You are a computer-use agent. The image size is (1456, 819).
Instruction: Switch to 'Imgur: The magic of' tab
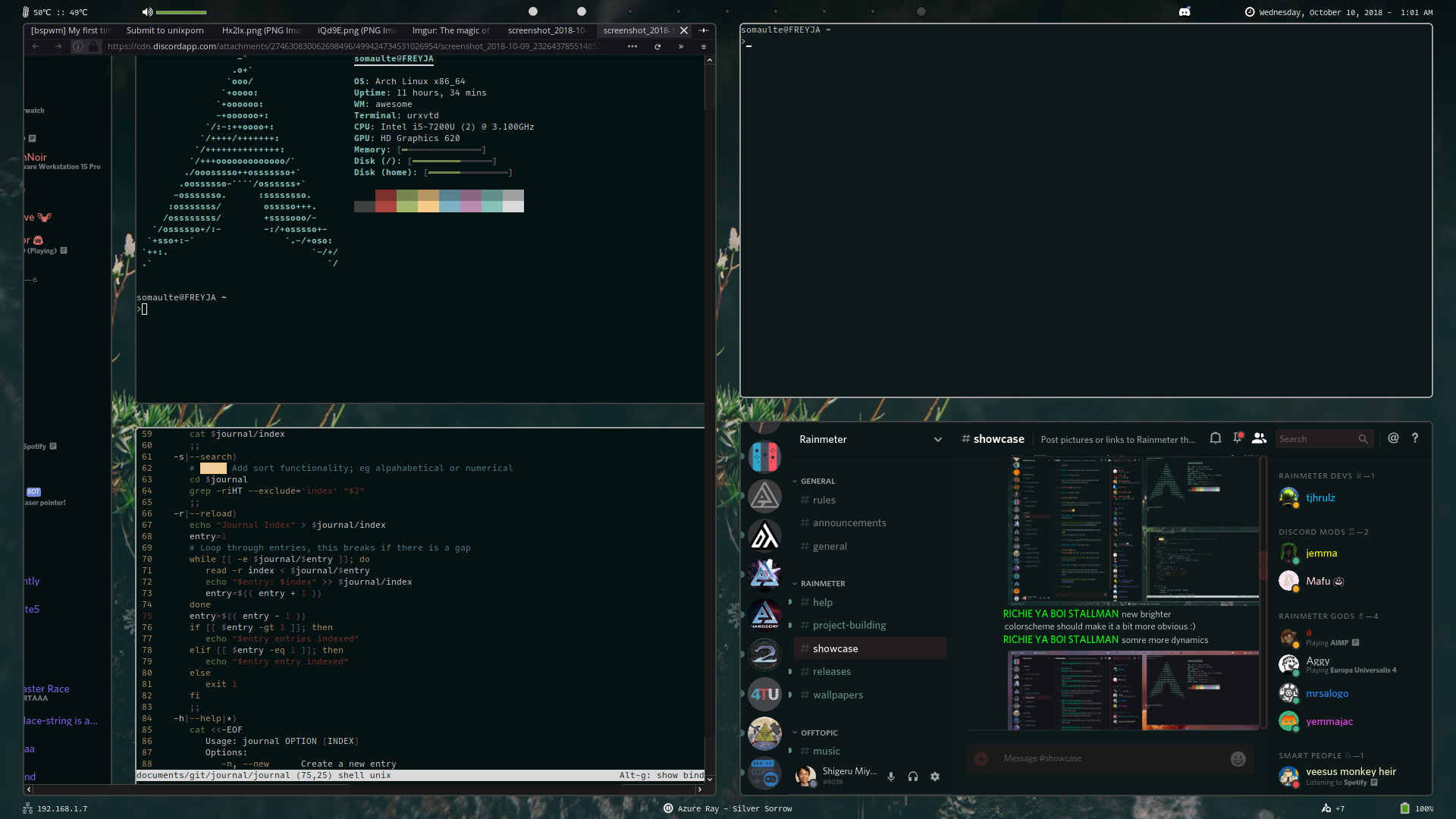point(452,30)
